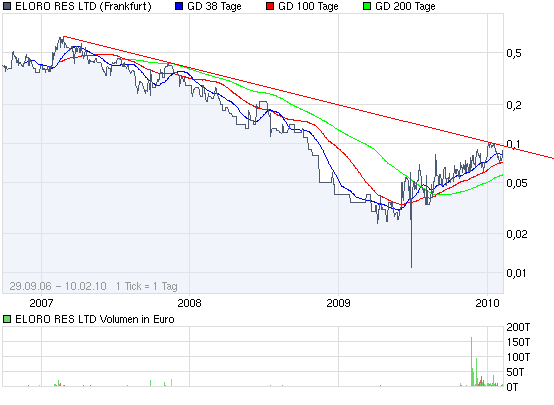Click the blue GD 38 Tage swatch
The width and height of the screenshot is (554, 405).
click(x=179, y=6)
